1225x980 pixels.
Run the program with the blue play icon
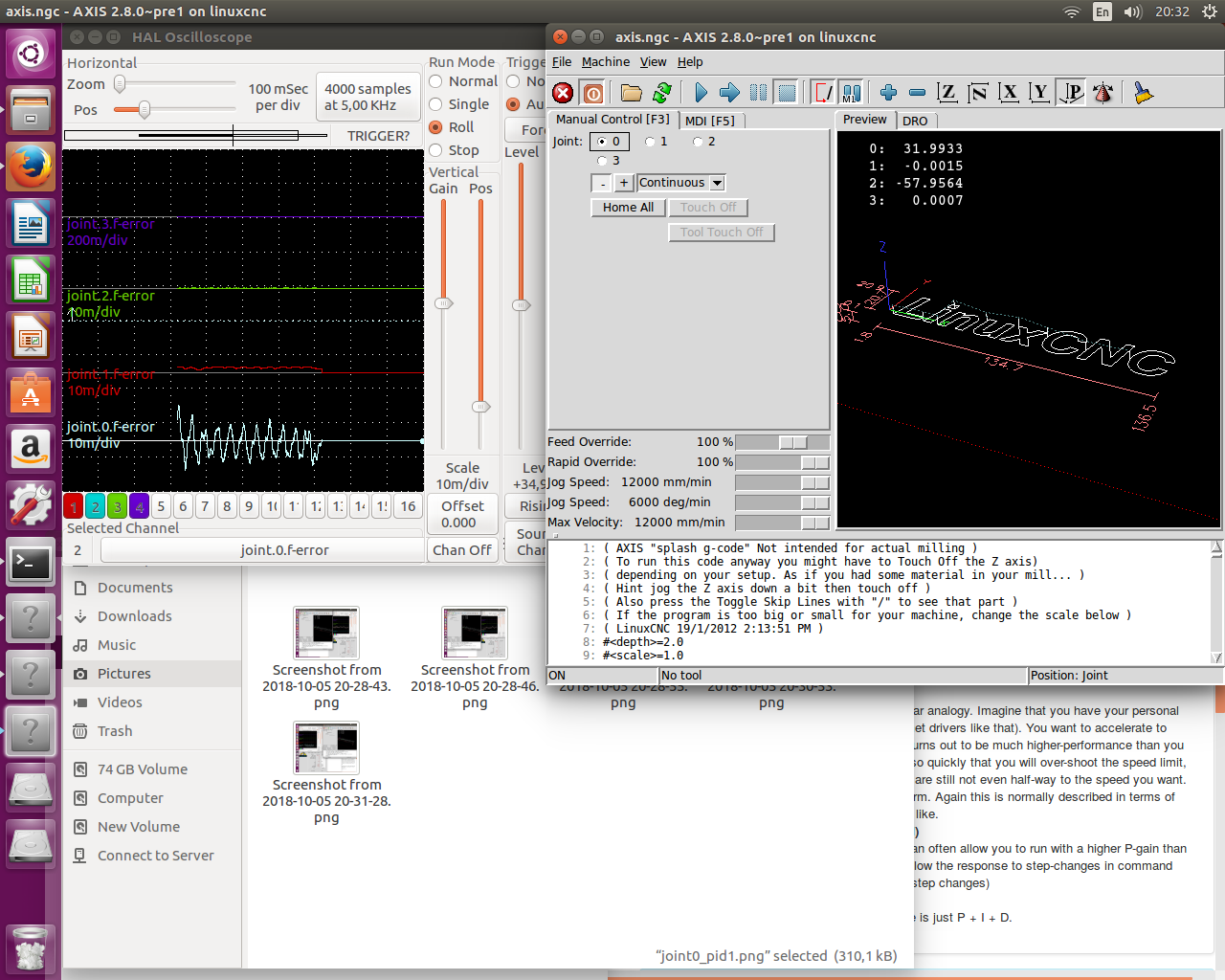pos(701,93)
